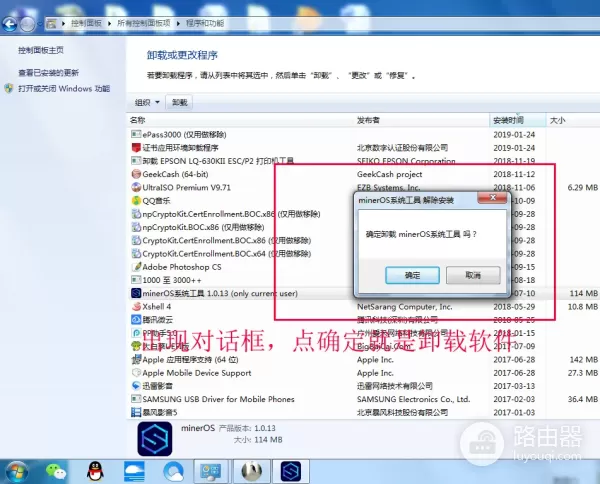Image resolution: width=600 pixels, height=484 pixels.
Task: Open minerOS app in taskbar
Action: point(291,471)
